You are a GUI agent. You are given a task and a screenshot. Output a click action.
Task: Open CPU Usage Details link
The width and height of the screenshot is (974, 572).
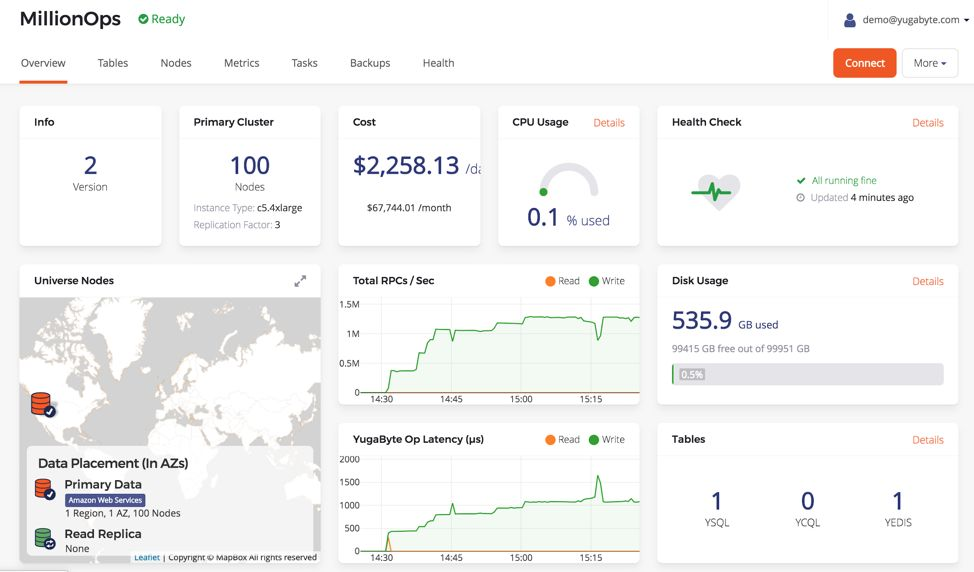coord(608,123)
